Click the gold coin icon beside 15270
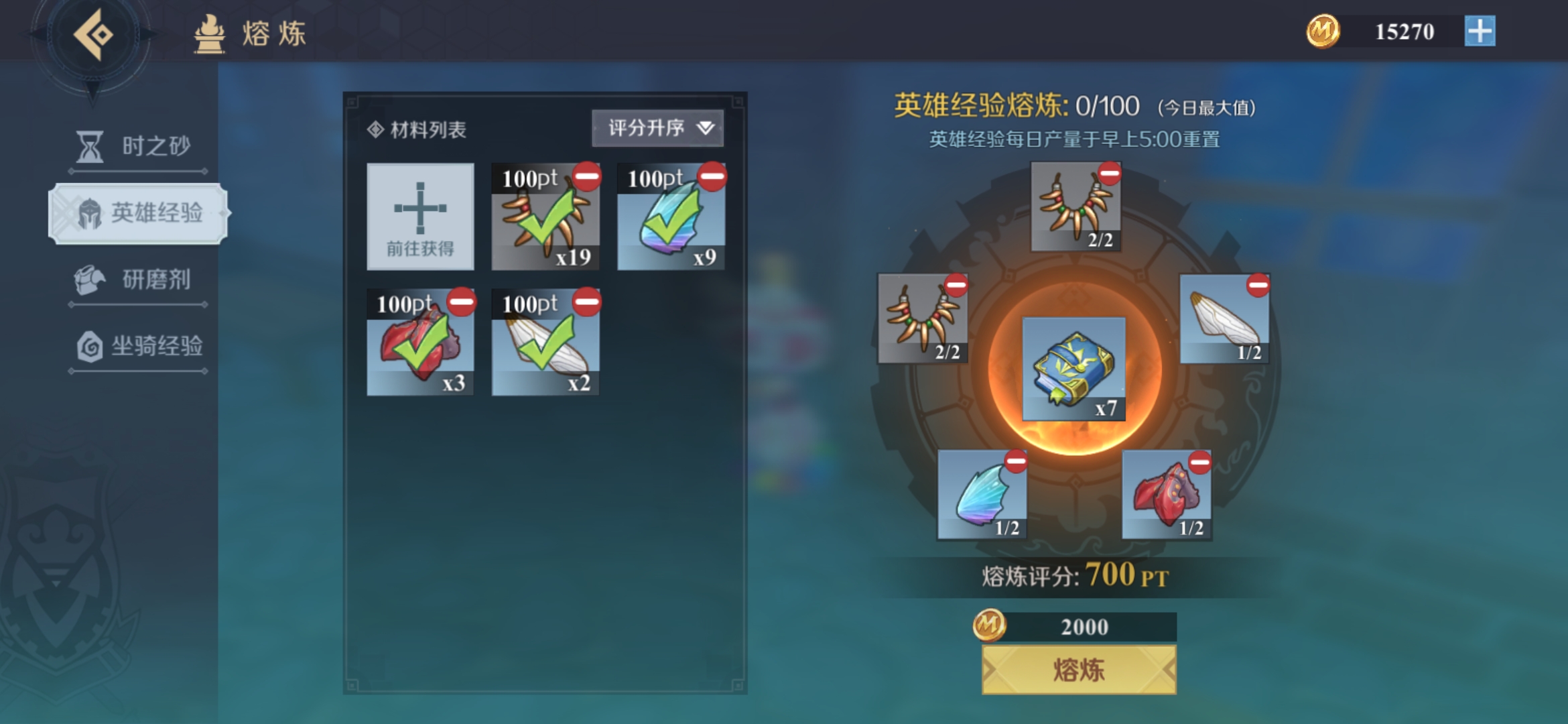The width and height of the screenshot is (1568, 724). coord(1323,31)
